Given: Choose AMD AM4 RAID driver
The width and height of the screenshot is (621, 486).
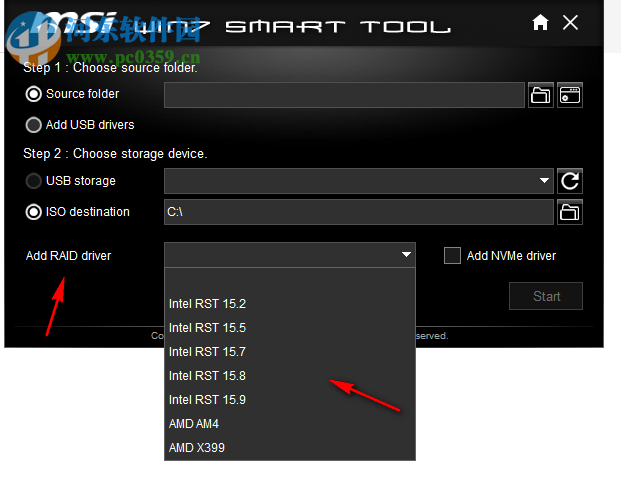Looking at the screenshot, I should coord(290,424).
